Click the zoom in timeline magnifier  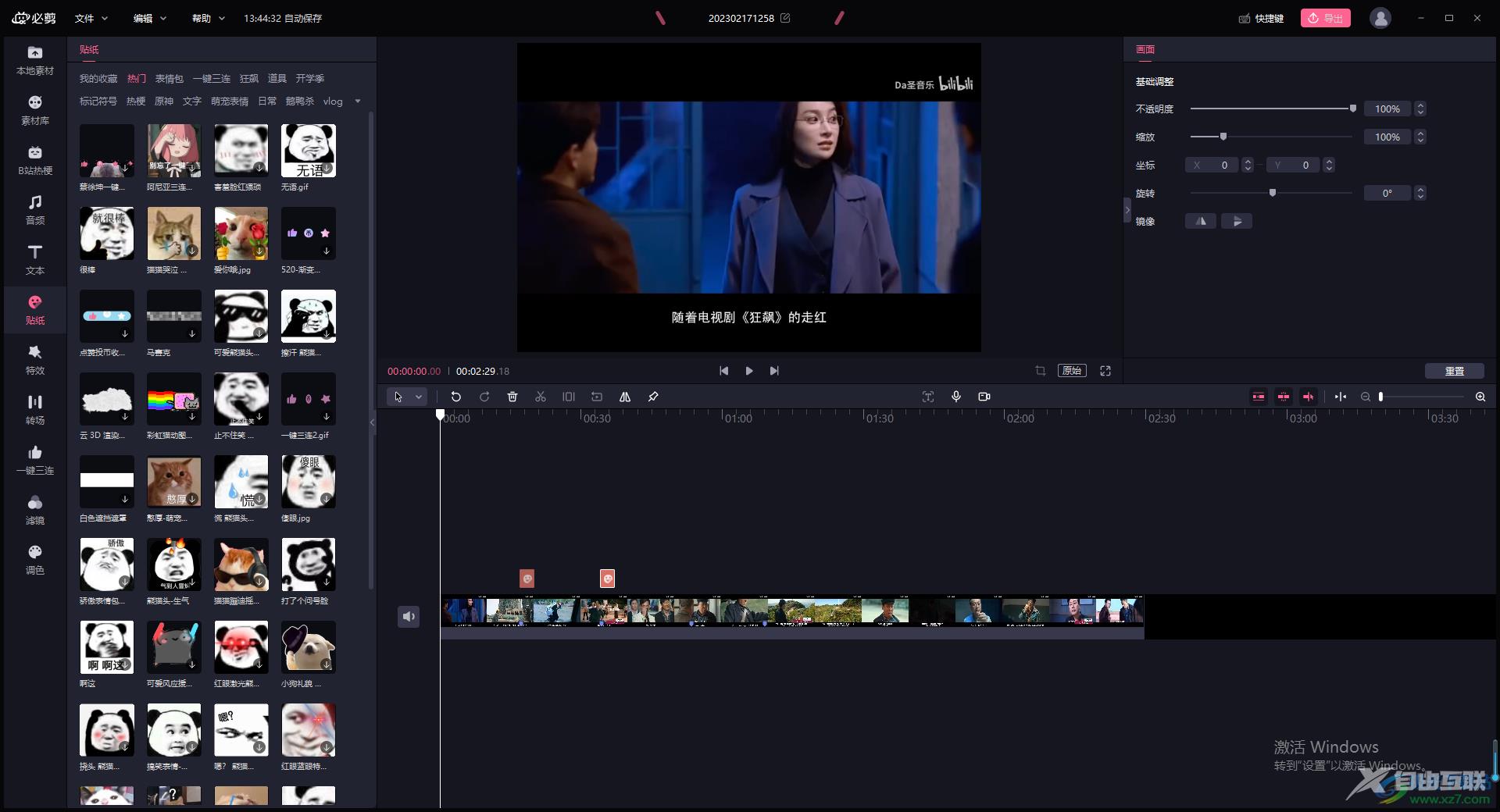click(x=1480, y=397)
